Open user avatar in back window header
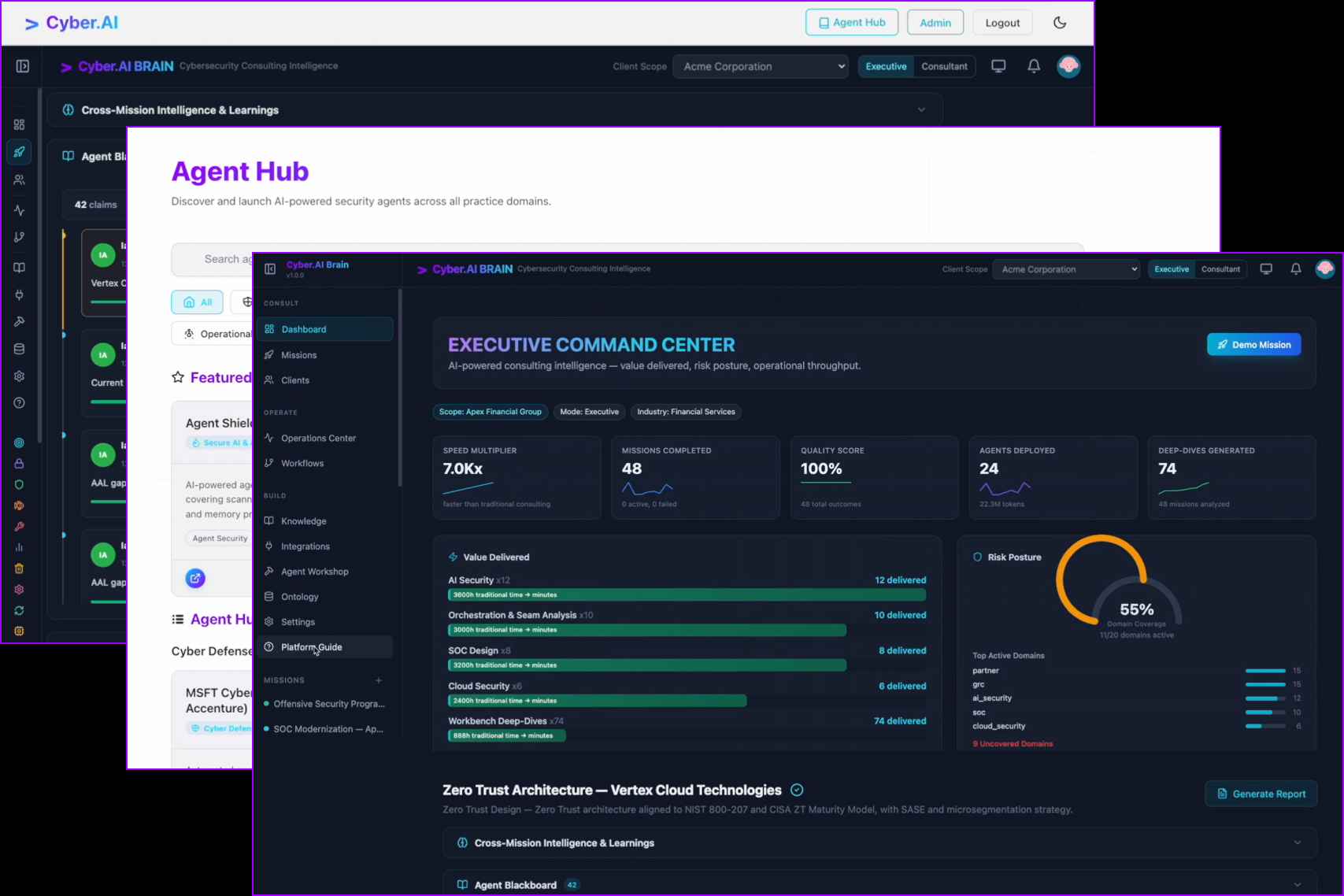Viewport: 1344px width, 896px height. 1068,66
